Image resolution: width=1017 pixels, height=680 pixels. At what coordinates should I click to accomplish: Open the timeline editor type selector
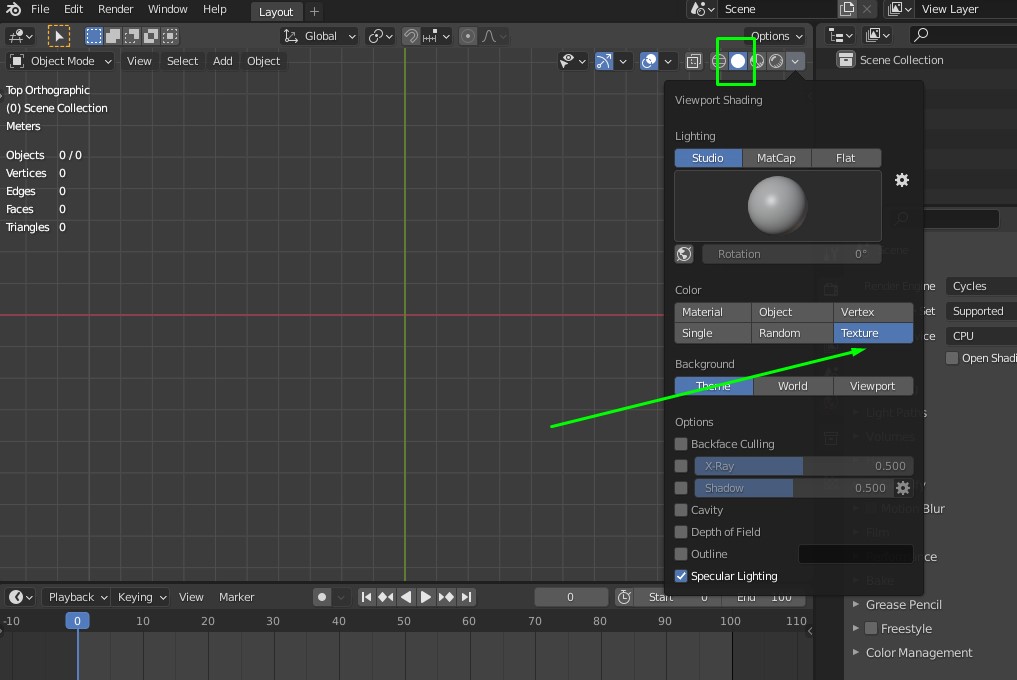pyautogui.click(x=21, y=597)
